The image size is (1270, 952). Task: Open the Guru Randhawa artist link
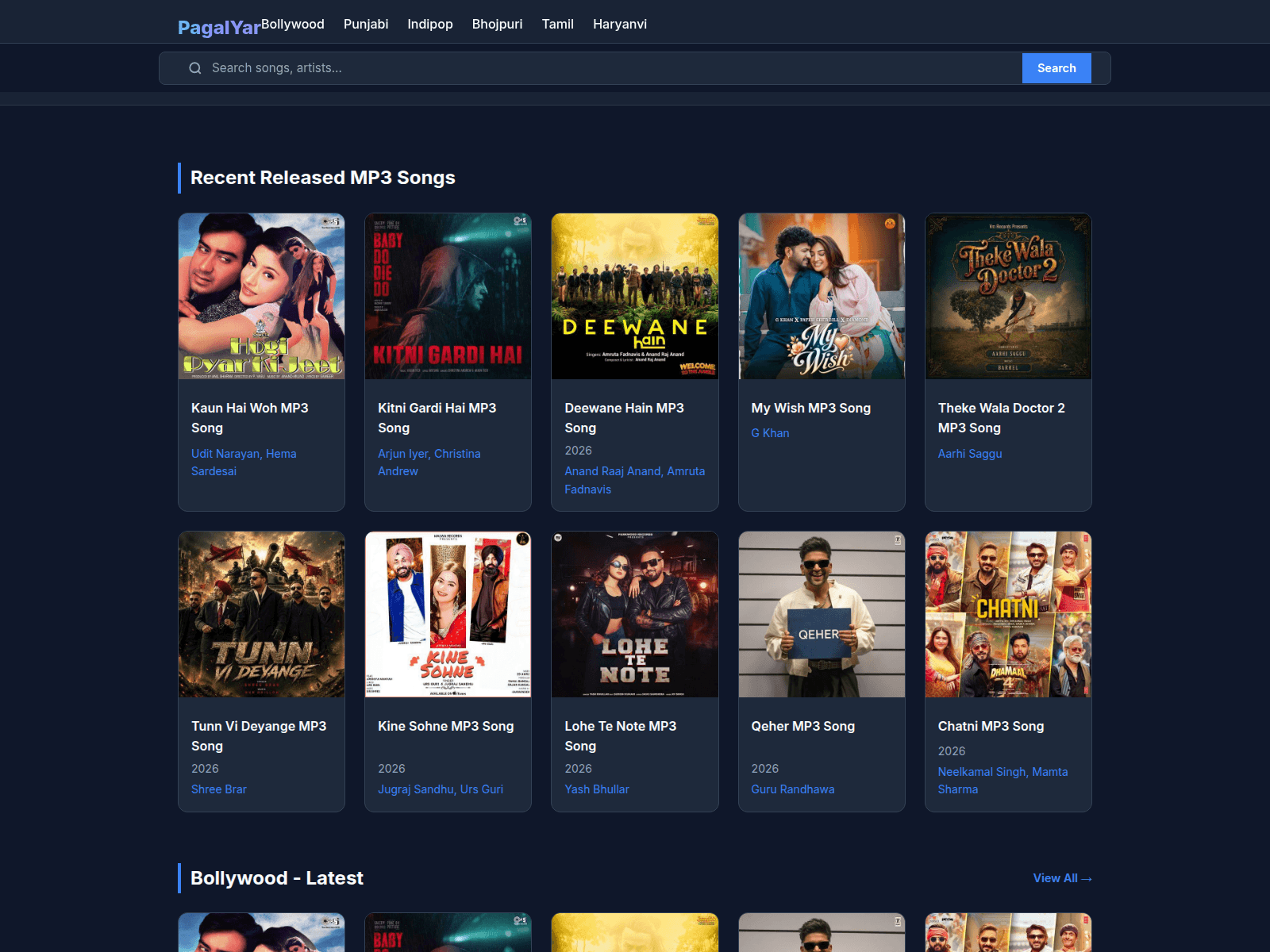tap(793, 789)
